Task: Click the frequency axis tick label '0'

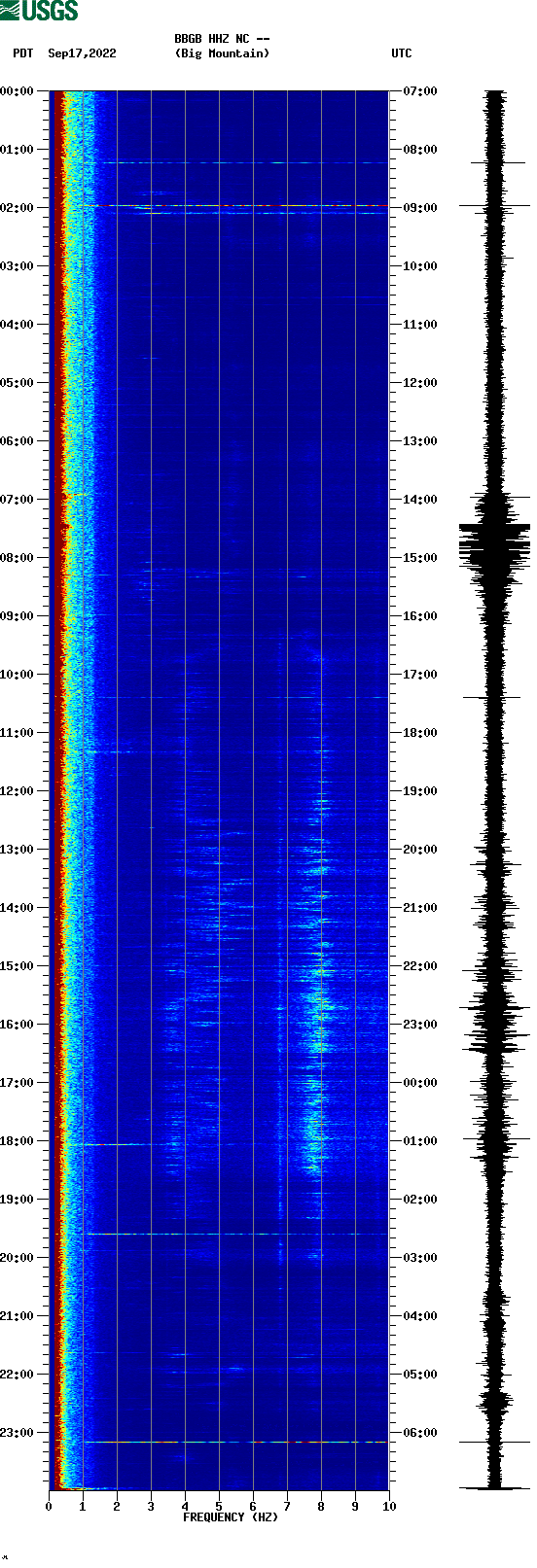Action: (x=49, y=1507)
